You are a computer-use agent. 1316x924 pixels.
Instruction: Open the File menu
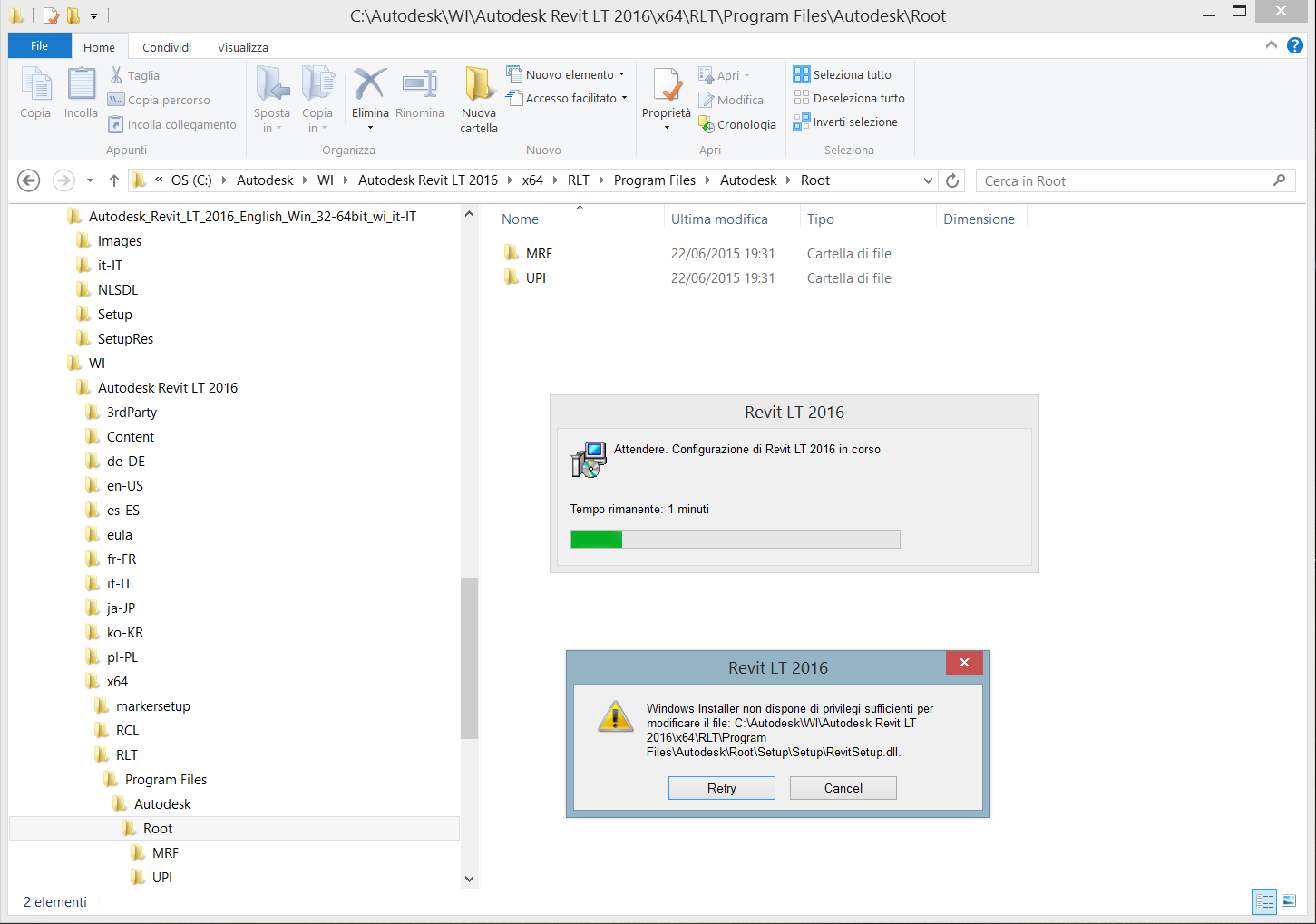[39, 46]
